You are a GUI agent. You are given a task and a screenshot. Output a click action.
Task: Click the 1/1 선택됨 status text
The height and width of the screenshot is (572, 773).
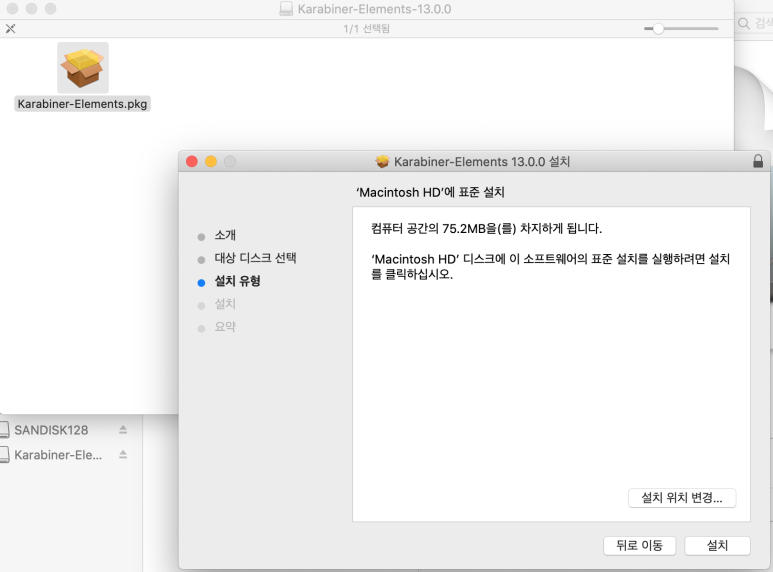[x=366, y=29]
